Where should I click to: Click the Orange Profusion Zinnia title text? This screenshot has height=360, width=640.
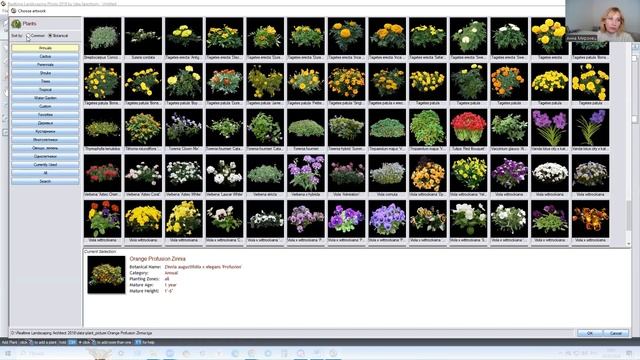tap(158, 259)
